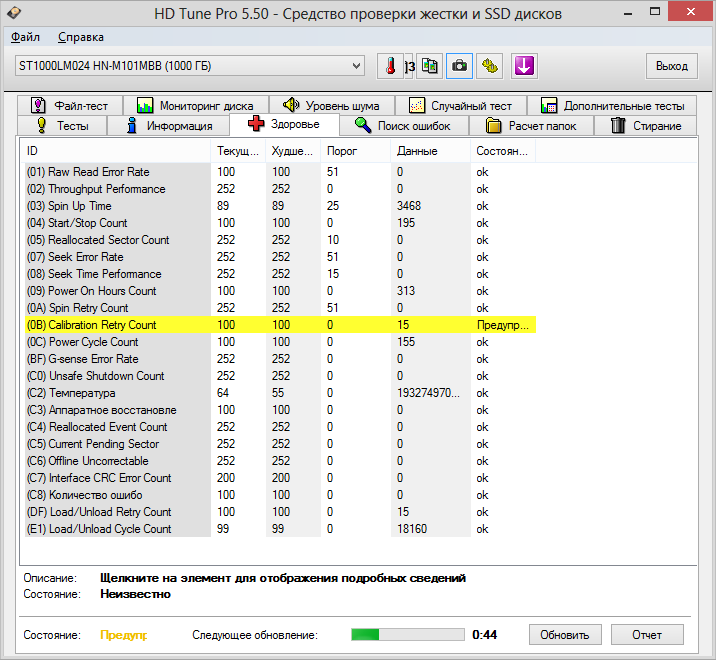Select the (C0) Unsafe Shutdown Count row
The height and width of the screenshot is (660, 716).
pos(280,375)
